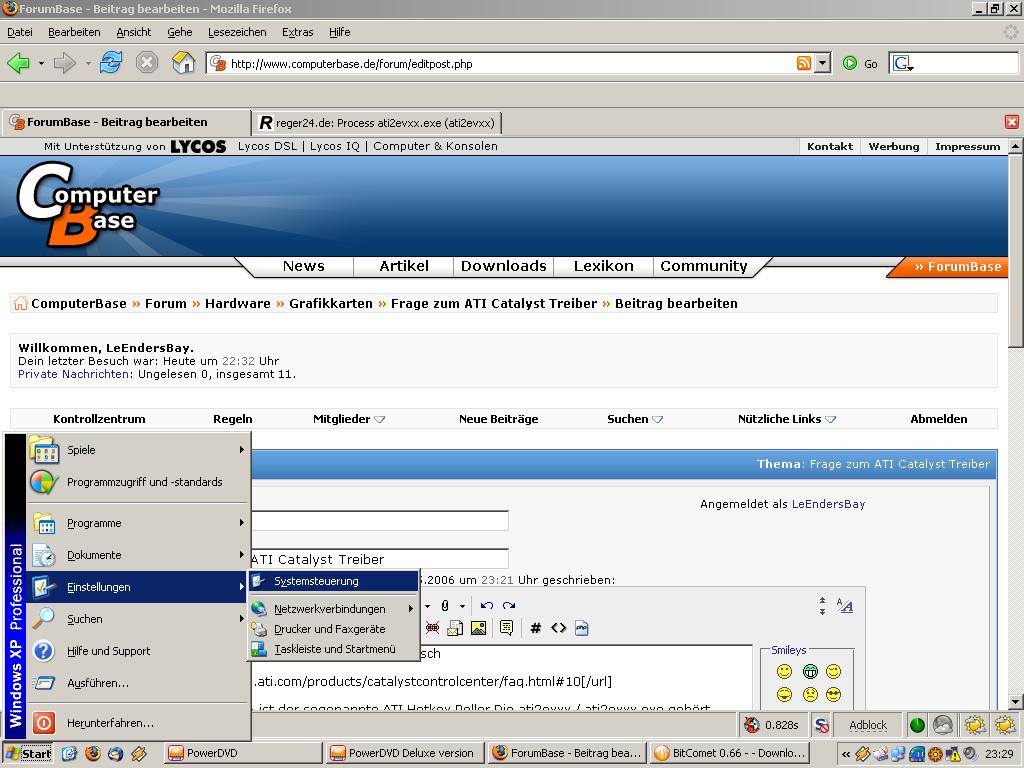Open the RSS feed icon in address bar
1024x768 pixels.
click(x=804, y=63)
